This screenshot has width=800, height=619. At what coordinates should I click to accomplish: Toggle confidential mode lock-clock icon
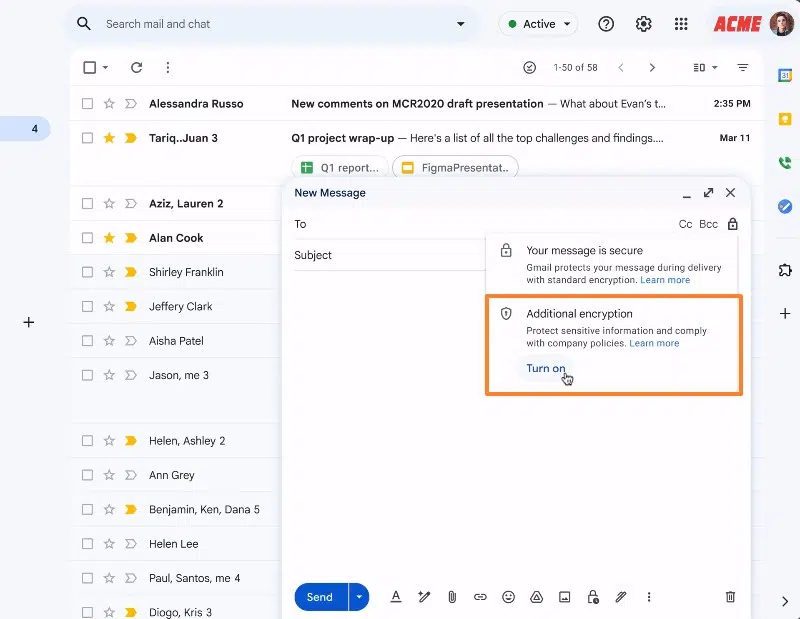click(592, 597)
